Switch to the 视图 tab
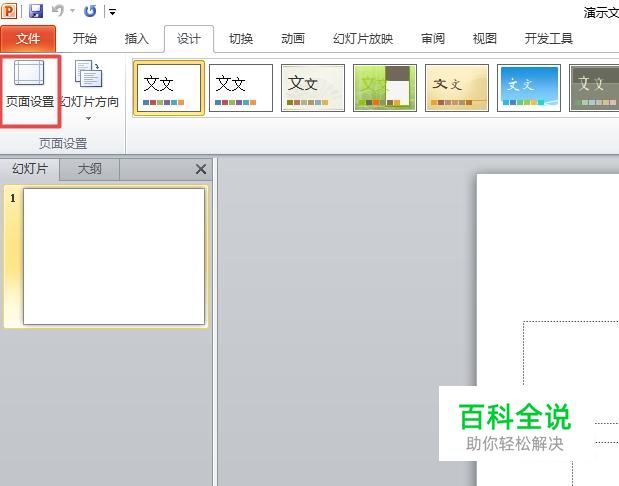The image size is (619, 486). (484, 39)
